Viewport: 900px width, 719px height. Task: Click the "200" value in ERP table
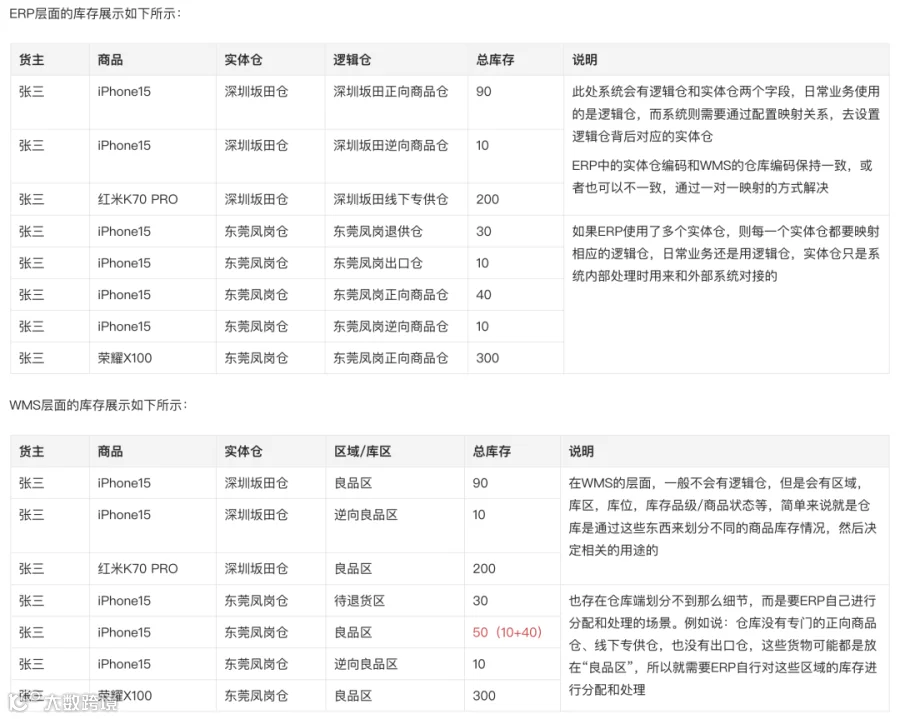[487, 200]
